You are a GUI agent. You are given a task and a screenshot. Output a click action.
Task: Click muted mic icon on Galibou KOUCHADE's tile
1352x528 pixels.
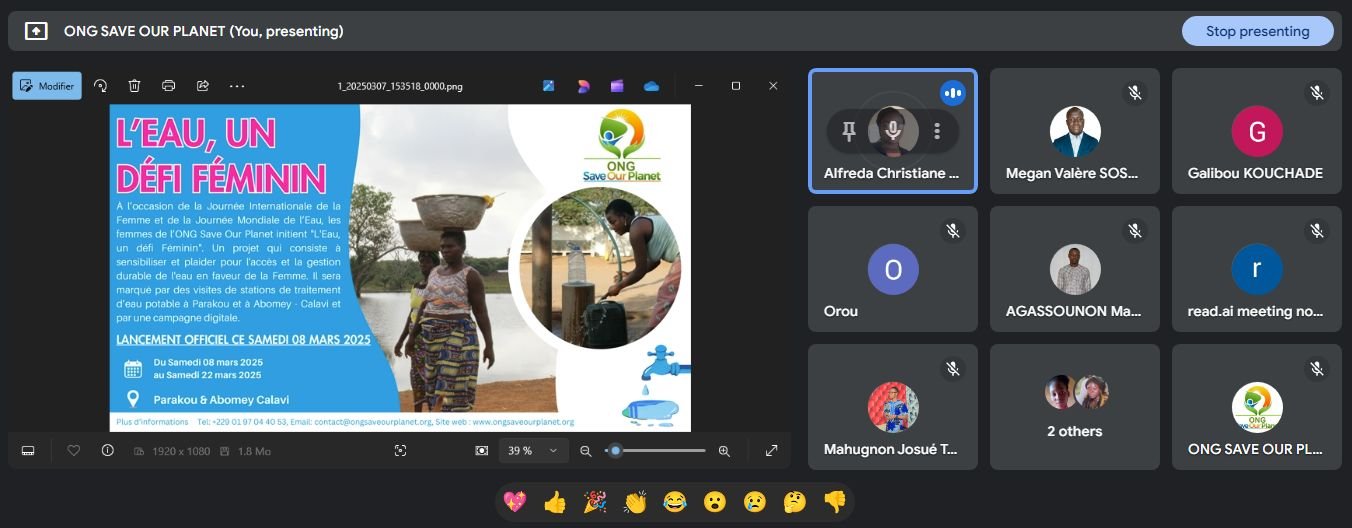click(1317, 93)
